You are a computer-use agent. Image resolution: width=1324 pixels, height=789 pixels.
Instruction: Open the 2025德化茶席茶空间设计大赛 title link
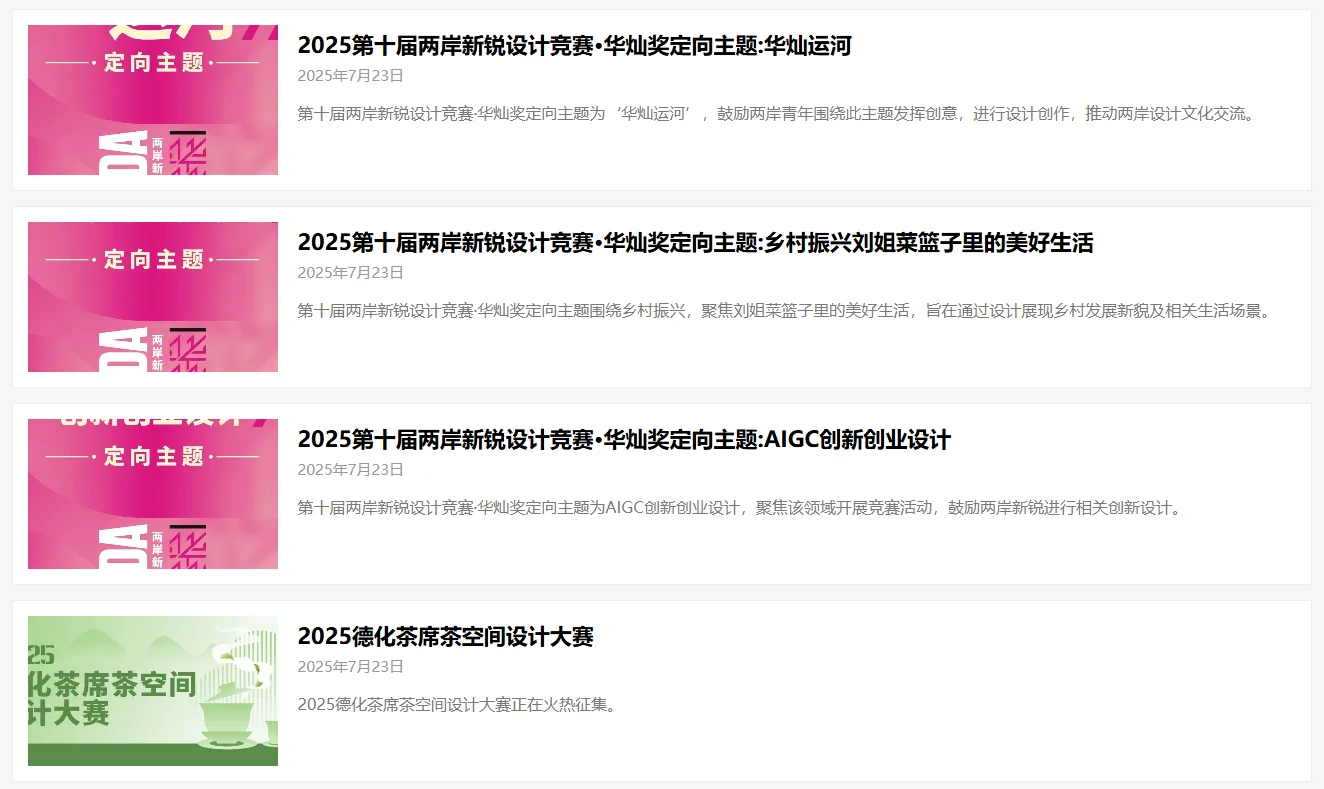click(x=446, y=637)
